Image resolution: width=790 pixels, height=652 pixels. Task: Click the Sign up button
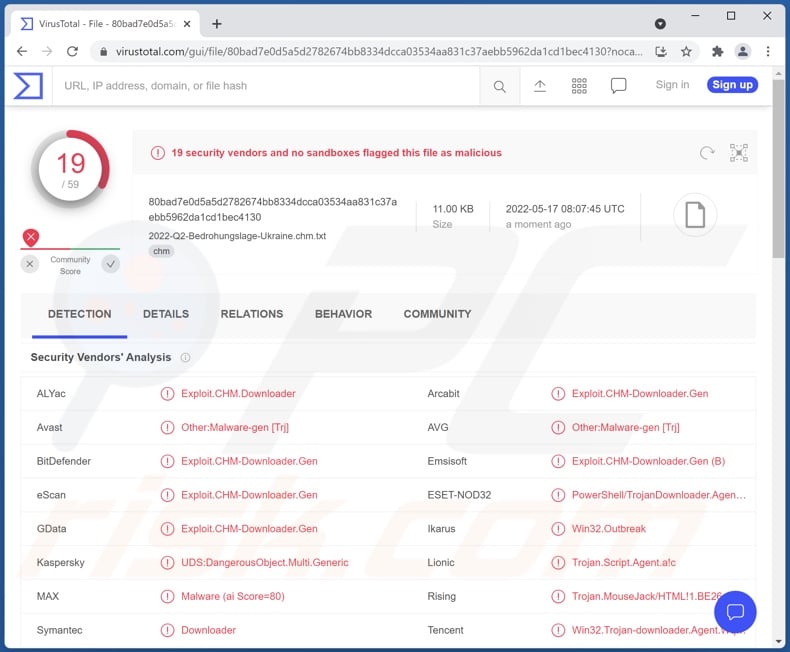732,85
